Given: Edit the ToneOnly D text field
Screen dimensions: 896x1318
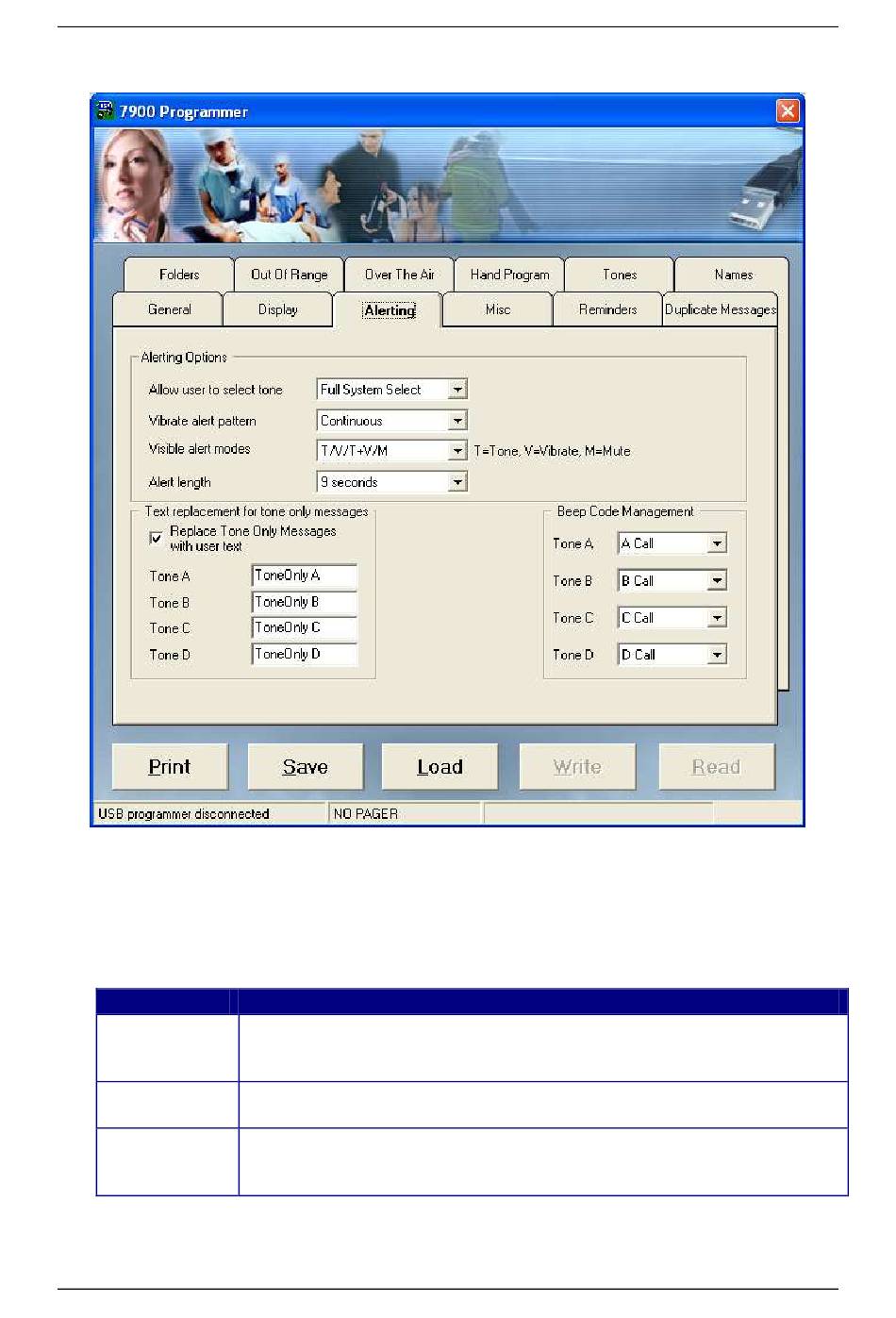Looking at the screenshot, I should click(x=305, y=654).
